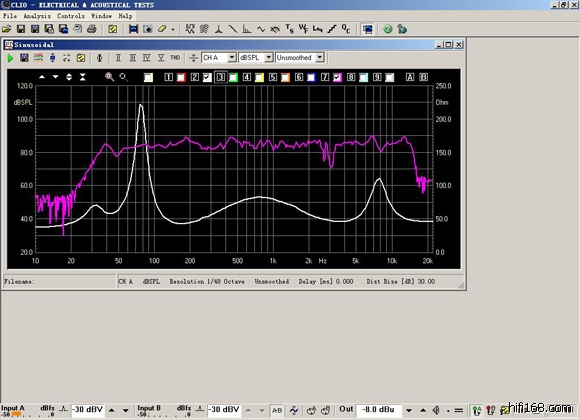Open the CH A channel dropdown
Viewport: 580px width, 420px height.
tap(232, 58)
